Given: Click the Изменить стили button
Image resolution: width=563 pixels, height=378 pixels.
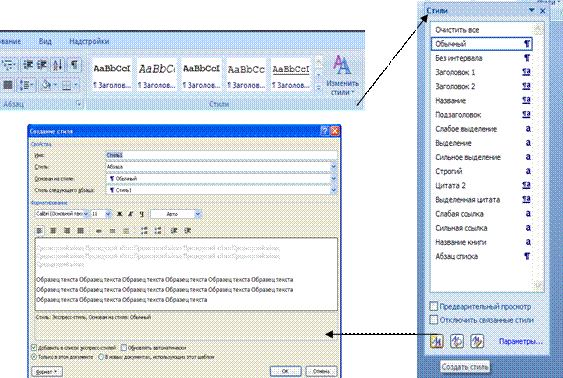Looking at the screenshot, I should [x=342, y=75].
